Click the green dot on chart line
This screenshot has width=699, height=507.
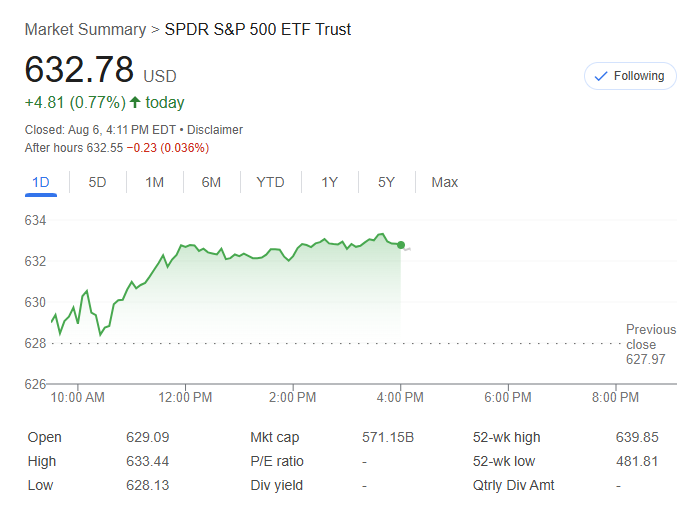pyautogui.click(x=401, y=245)
